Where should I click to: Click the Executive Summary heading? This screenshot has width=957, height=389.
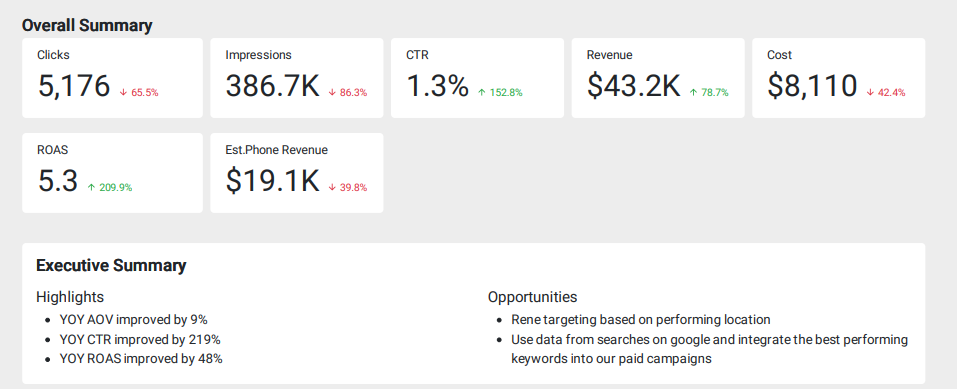111,266
